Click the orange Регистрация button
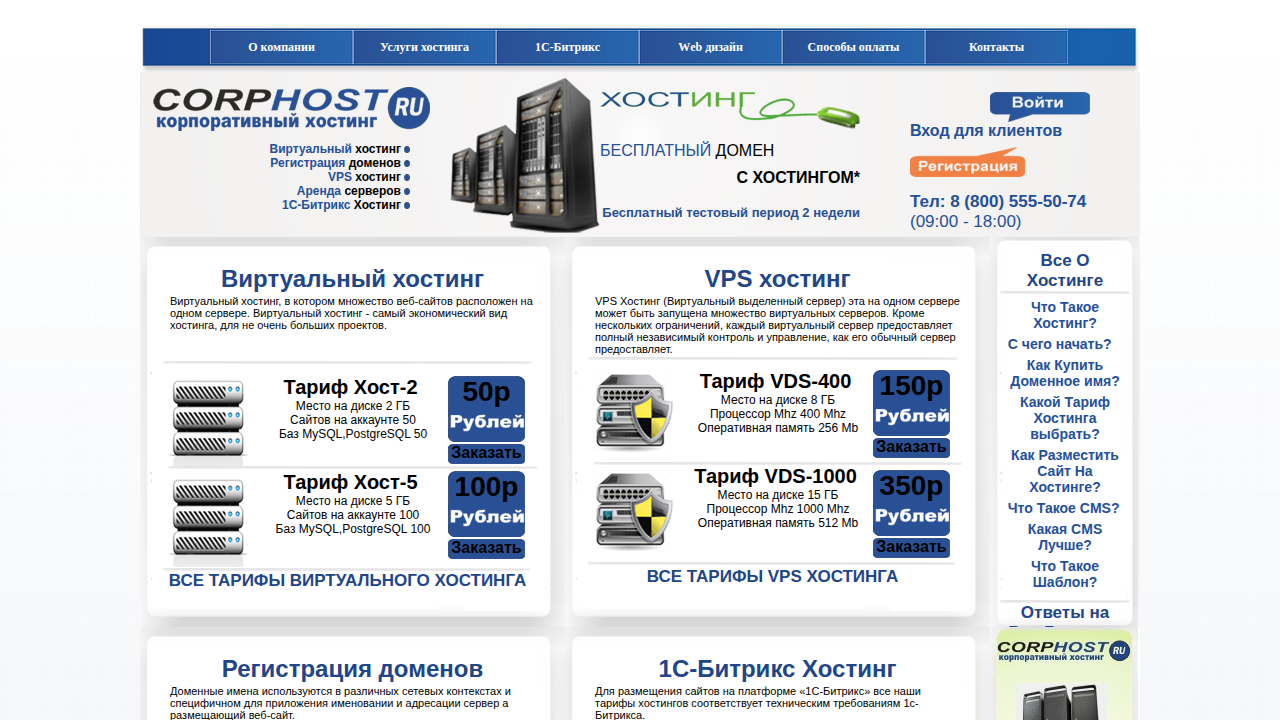Screen dimensions: 1280x720 point(967,164)
